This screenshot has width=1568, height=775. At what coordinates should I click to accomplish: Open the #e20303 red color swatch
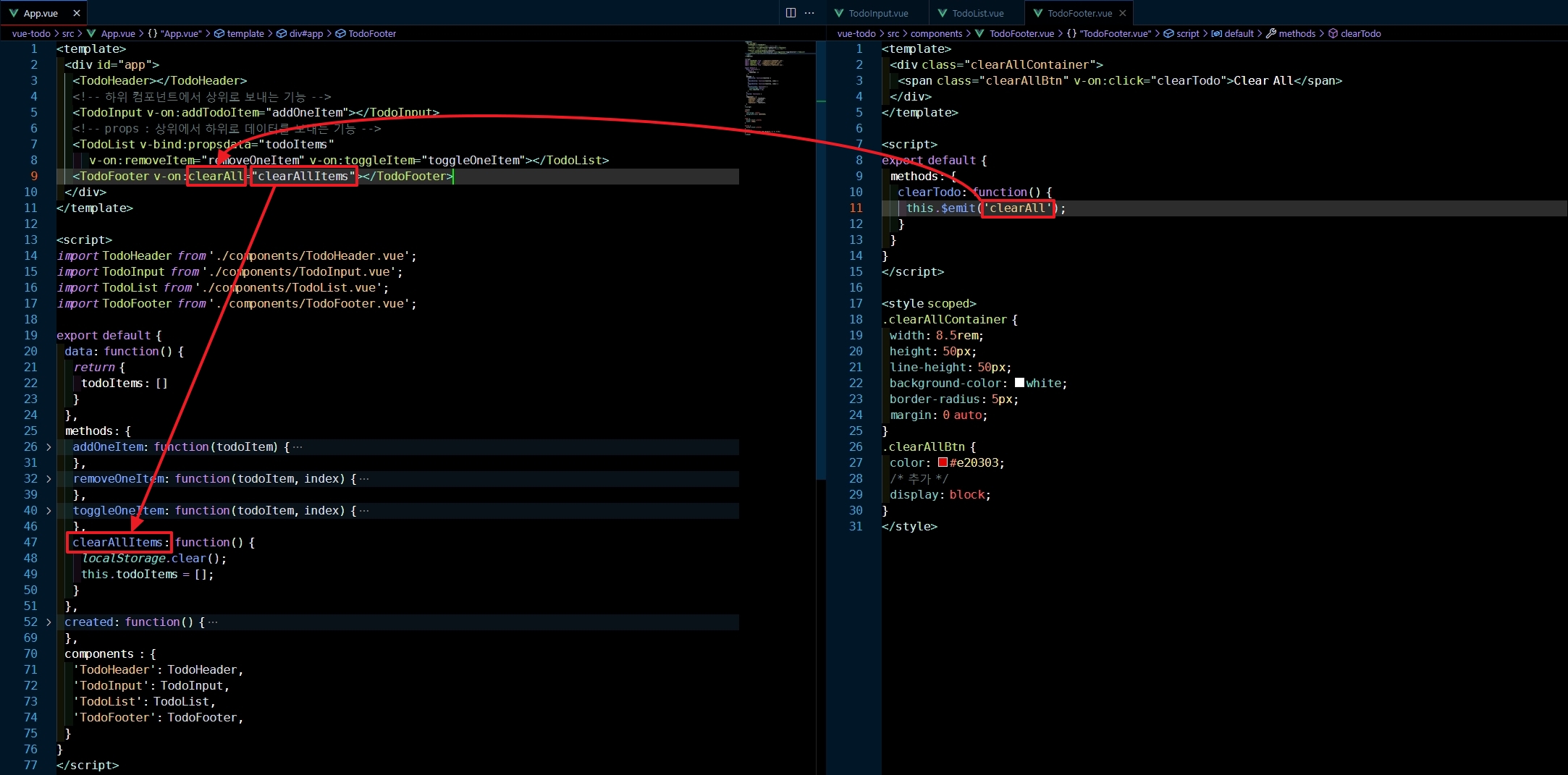943,462
